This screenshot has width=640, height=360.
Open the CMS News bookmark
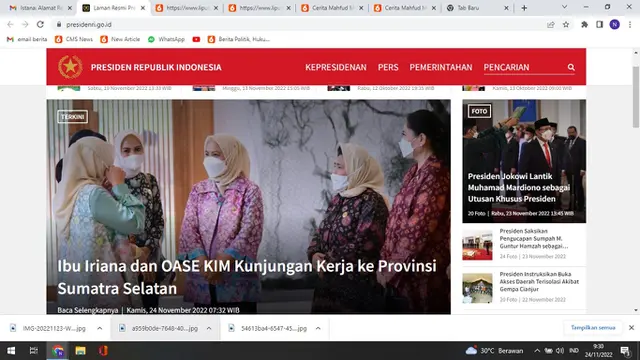point(74,39)
